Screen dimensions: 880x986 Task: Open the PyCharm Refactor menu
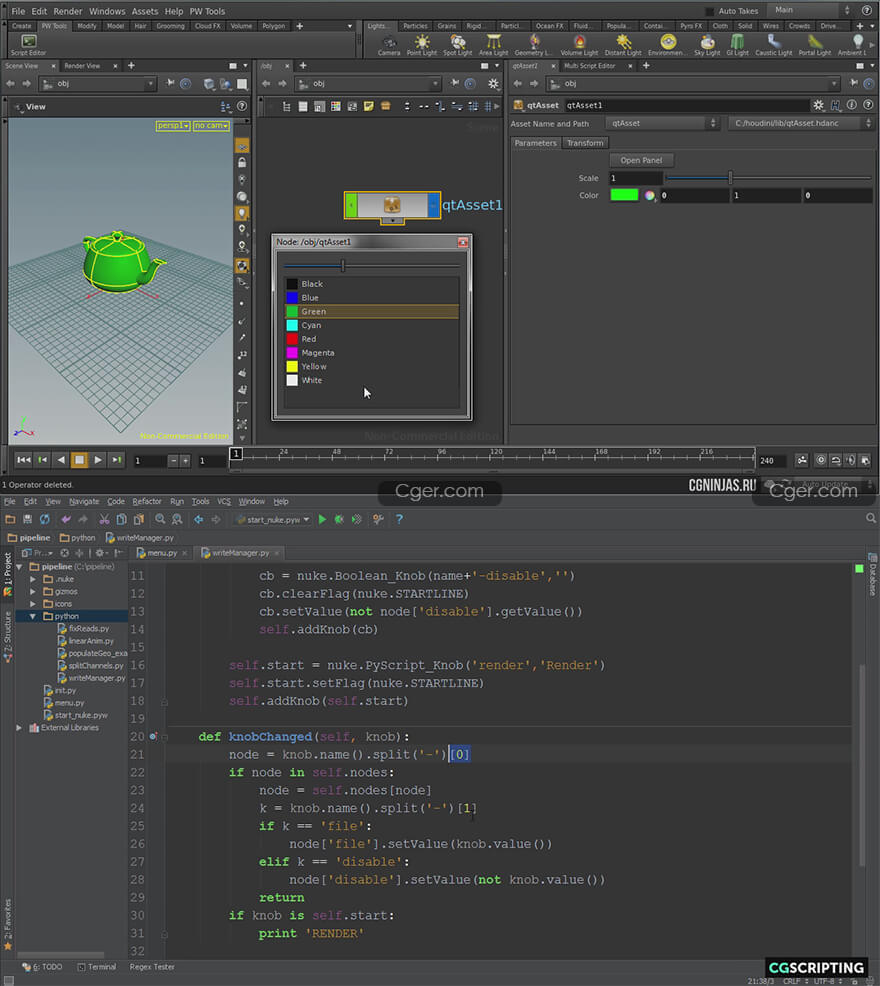(x=147, y=501)
